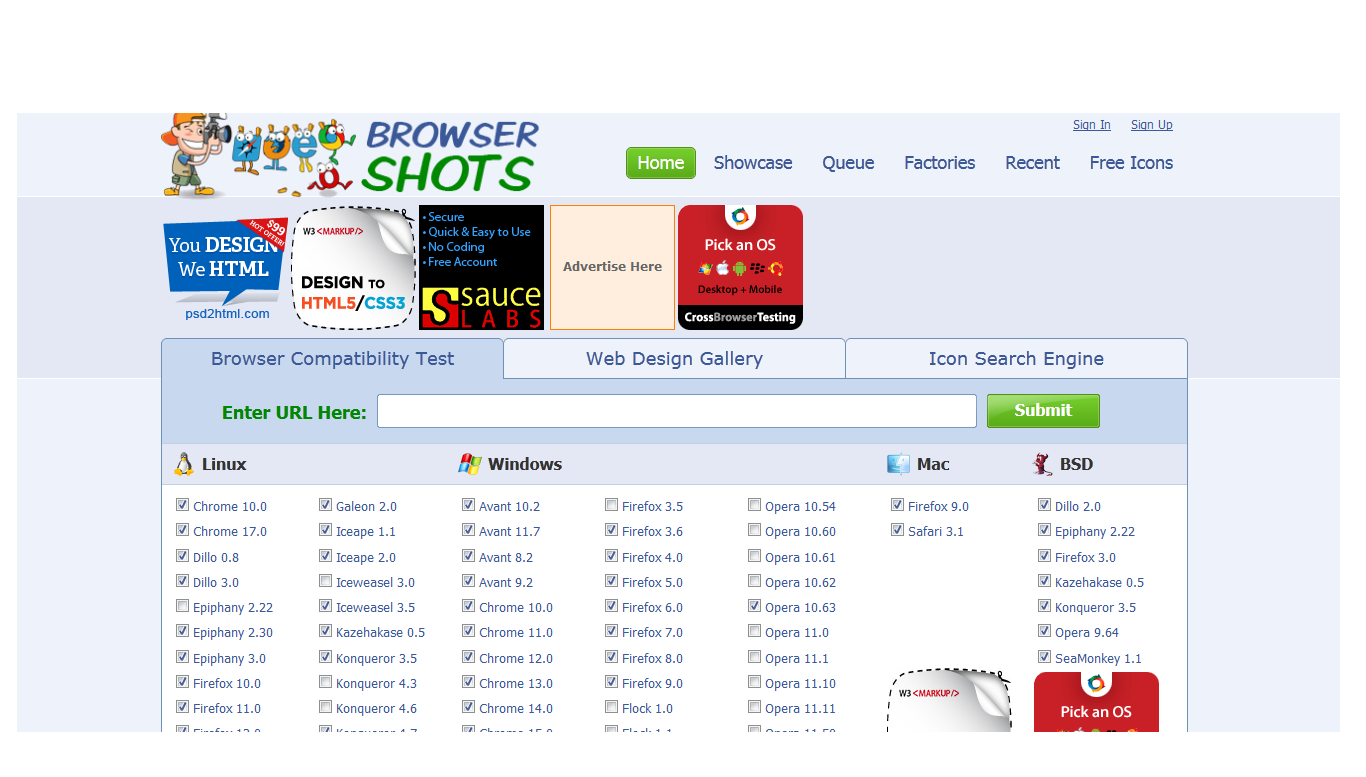Click the Windows logo icon
1366x777 pixels.
tap(469, 463)
